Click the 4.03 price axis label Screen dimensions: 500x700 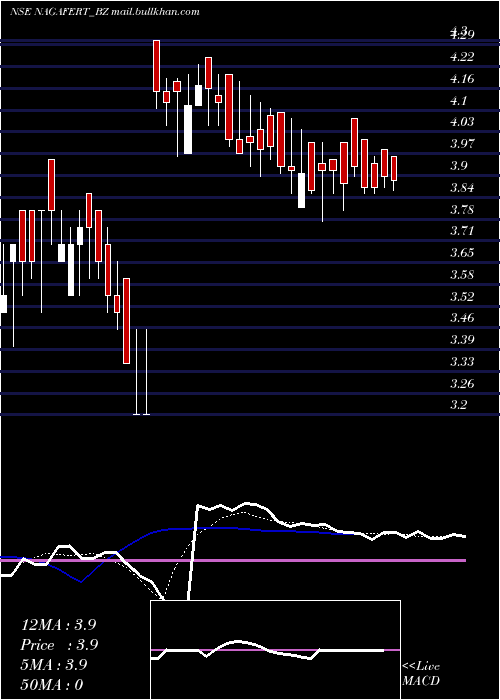pyautogui.click(x=462, y=122)
